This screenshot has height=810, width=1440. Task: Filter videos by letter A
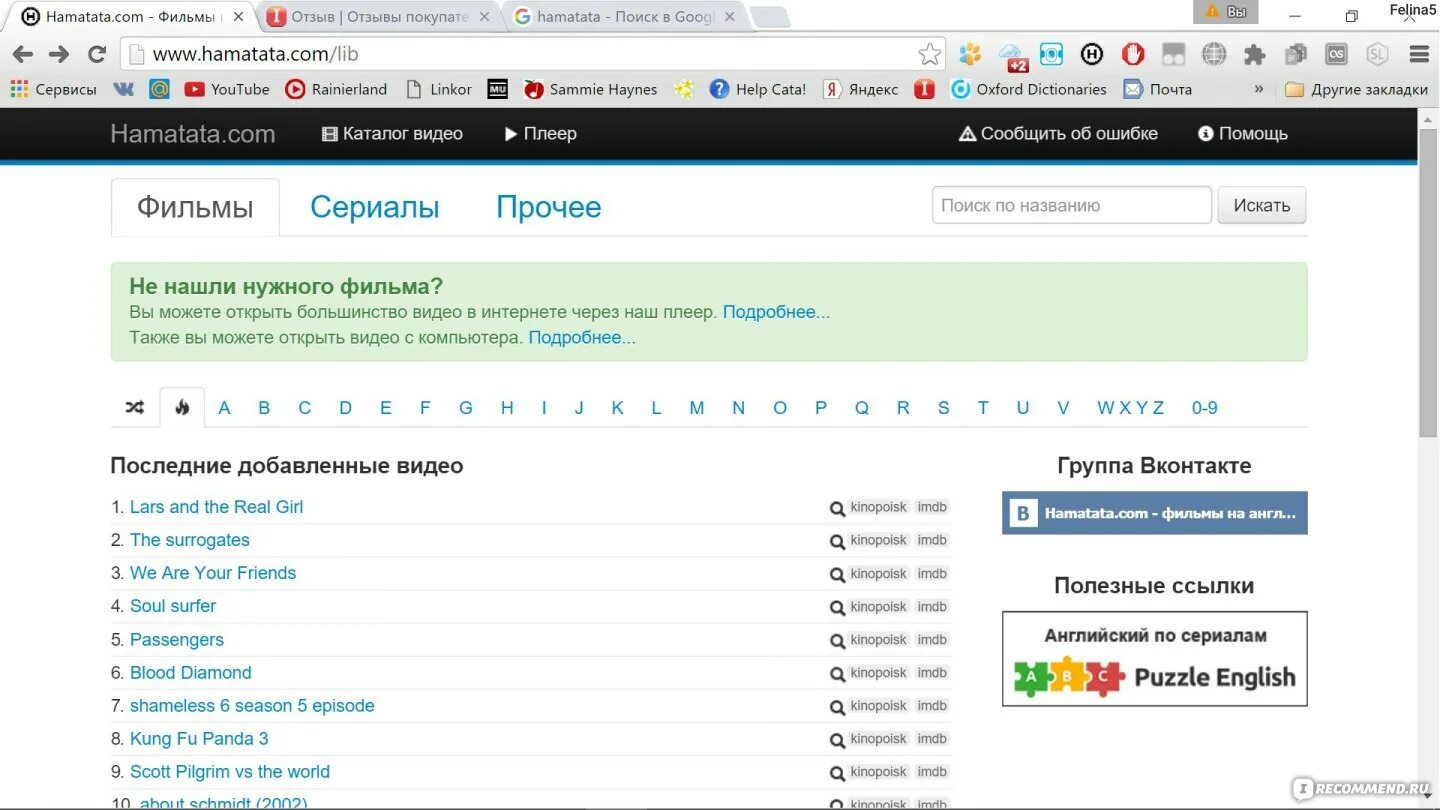coord(225,407)
